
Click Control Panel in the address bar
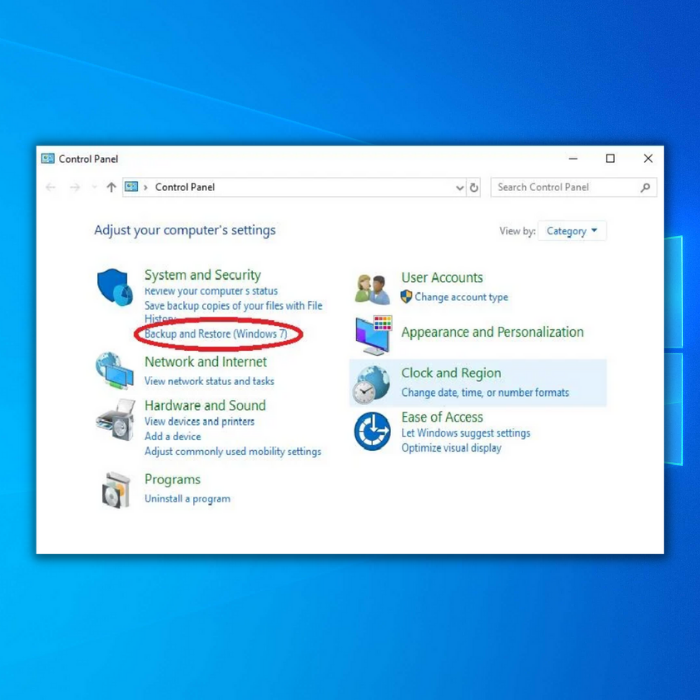point(185,187)
